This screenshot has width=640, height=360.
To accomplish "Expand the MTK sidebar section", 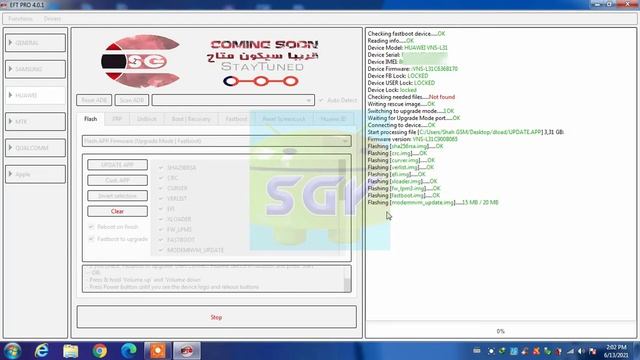I will tap(36, 122).
